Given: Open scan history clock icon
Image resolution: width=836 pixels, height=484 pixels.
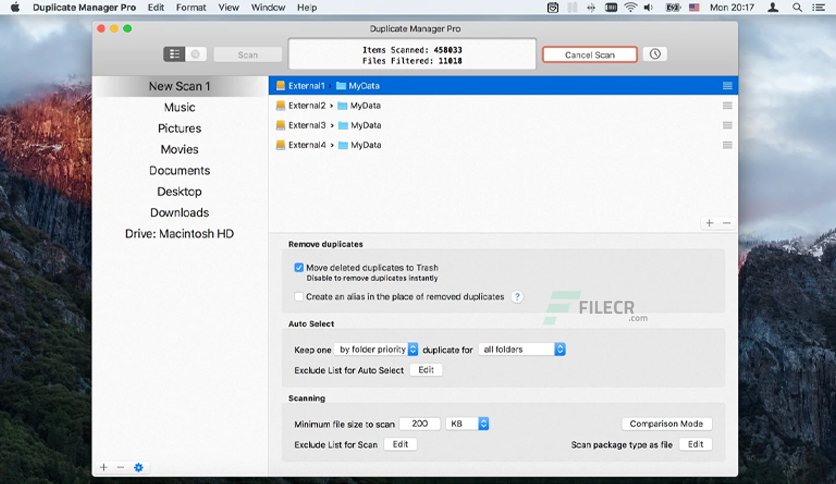Looking at the screenshot, I should pyautogui.click(x=655, y=54).
